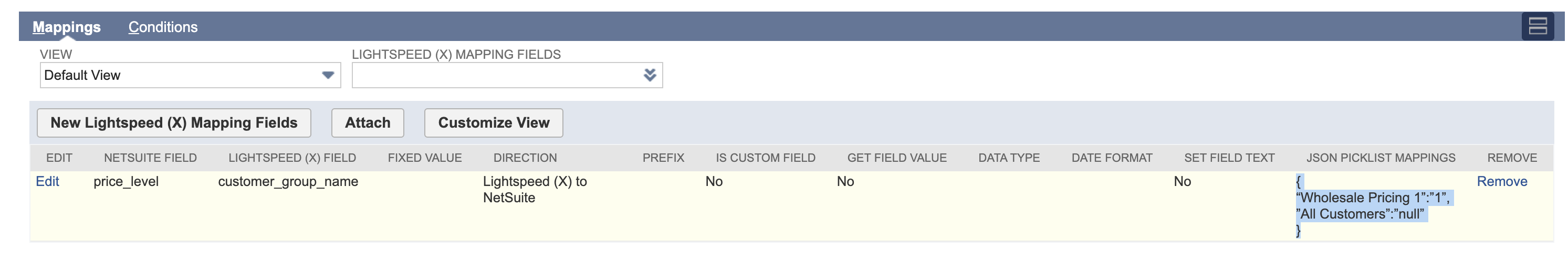Click the Default View selection field

coord(180,76)
